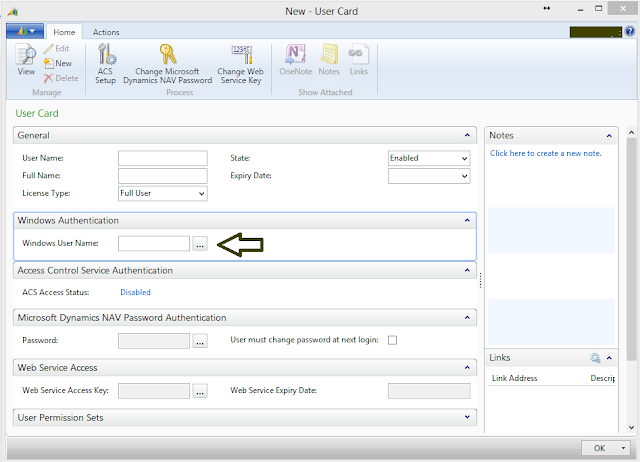The image size is (640, 462).
Task: Open the application menu dropdown button
Action: pos(25,31)
